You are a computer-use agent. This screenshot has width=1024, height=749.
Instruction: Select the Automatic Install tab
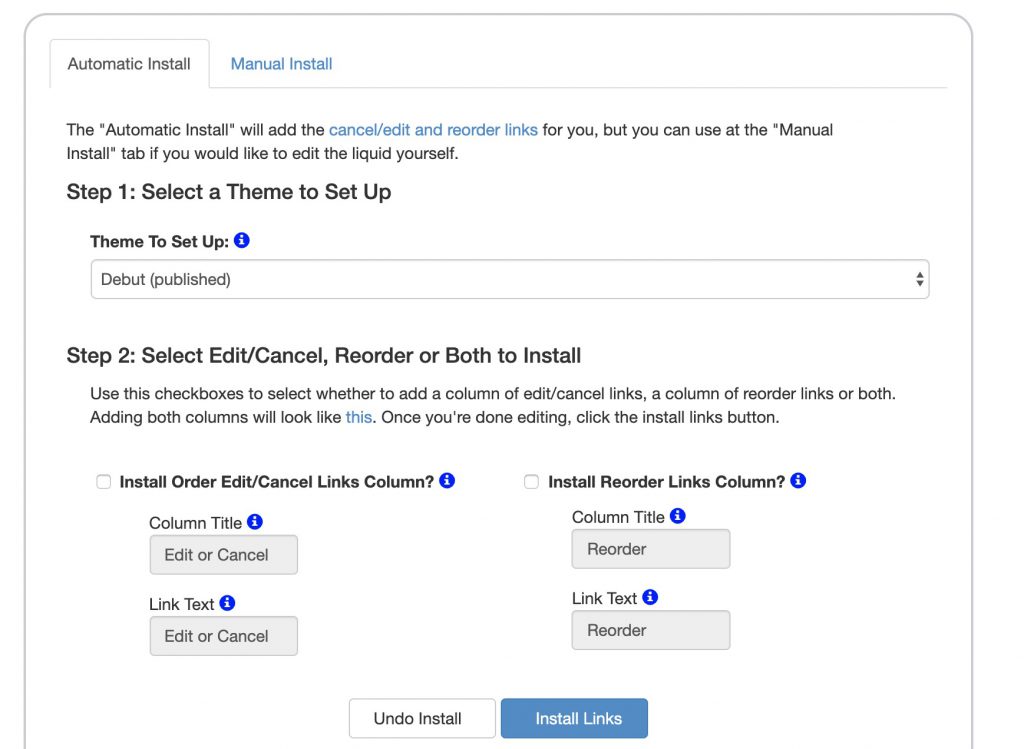pos(129,64)
